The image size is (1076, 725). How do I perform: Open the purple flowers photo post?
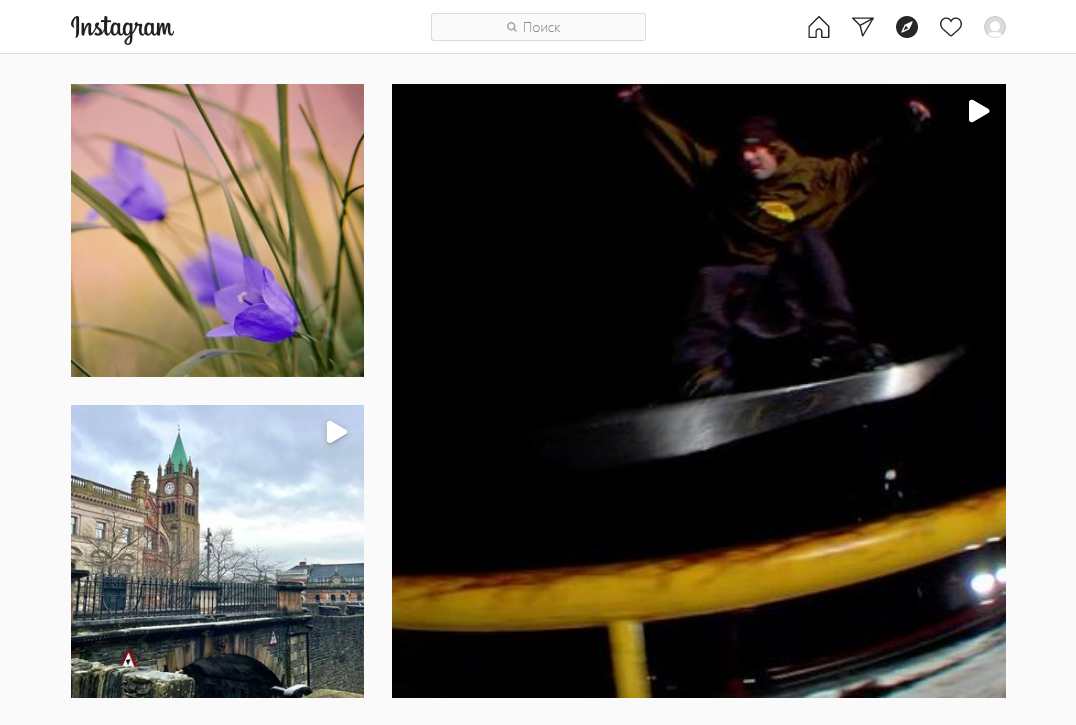pos(217,230)
